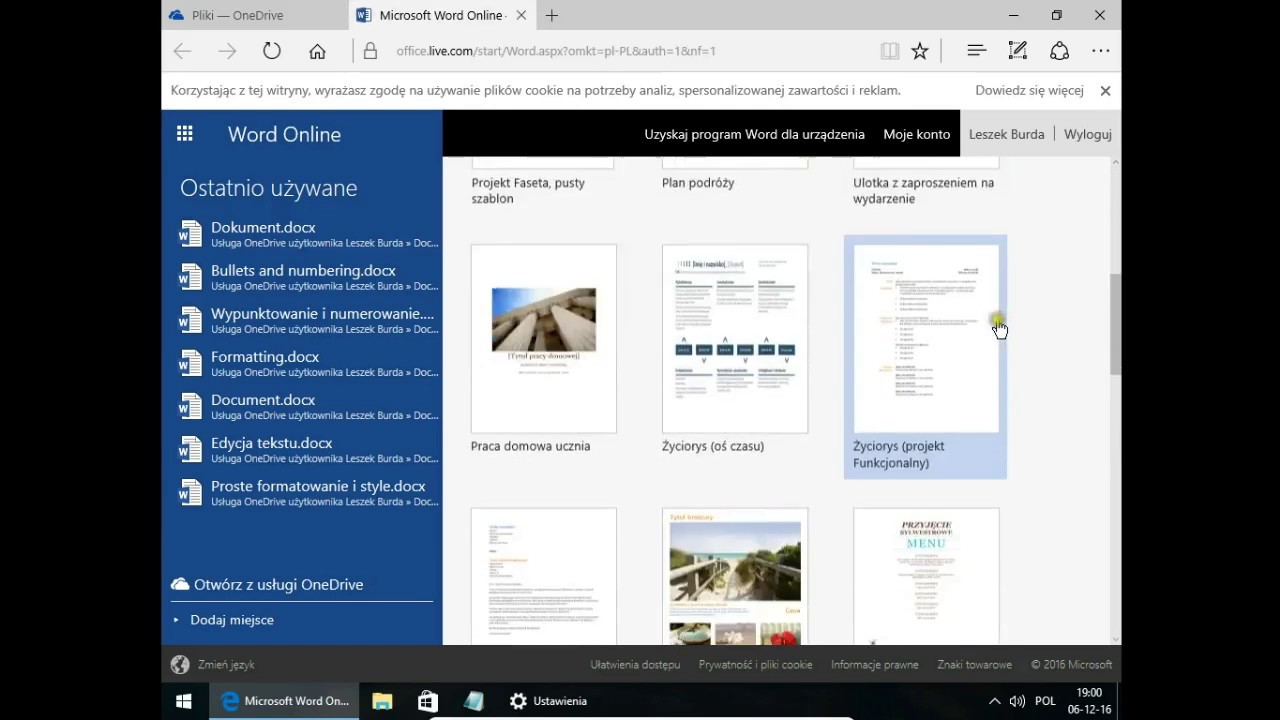The image size is (1280, 720).
Task: Choose the beach photo template thumbnail
Action: click(x=735, y=576)
